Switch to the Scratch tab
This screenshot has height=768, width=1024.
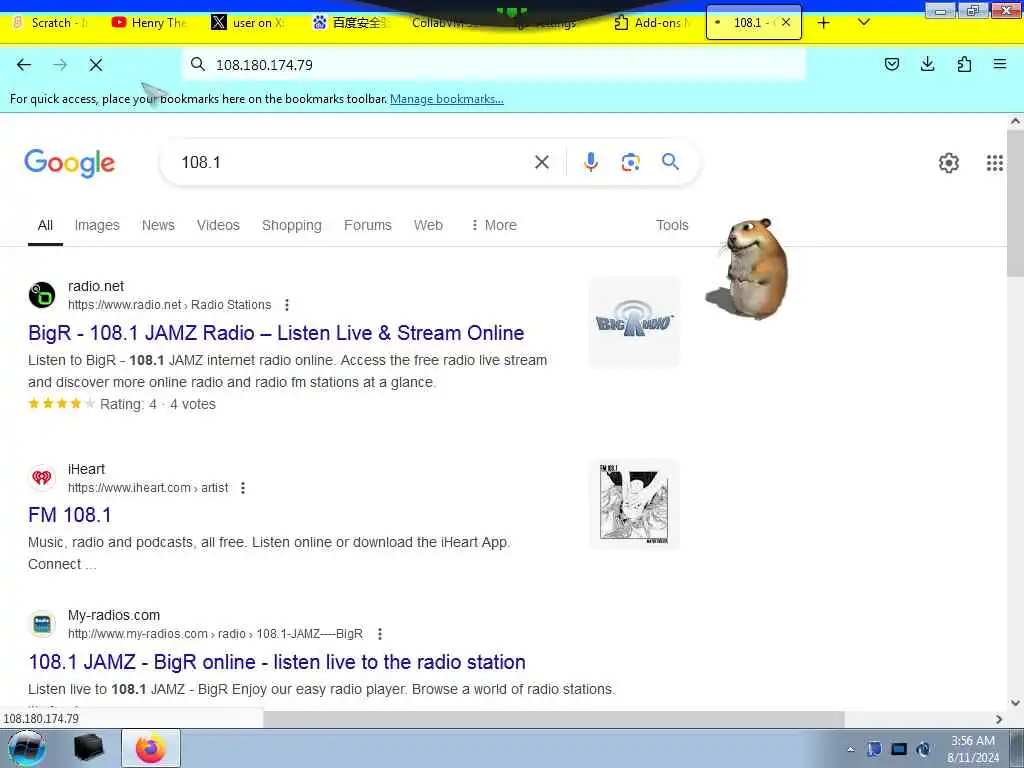pos(52,23)
